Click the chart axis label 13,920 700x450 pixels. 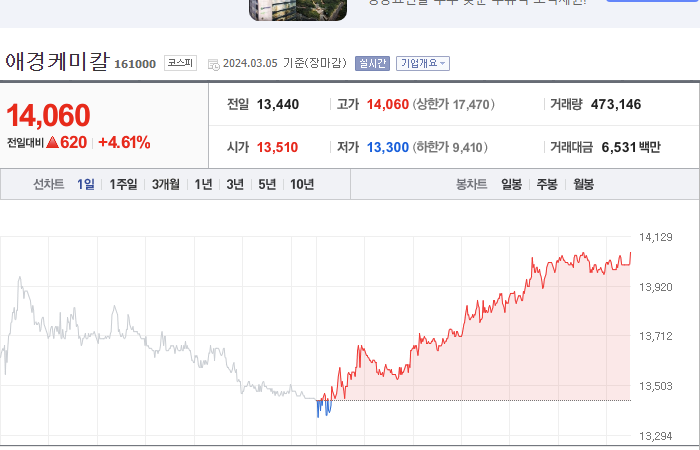click(x=655, y=287)
